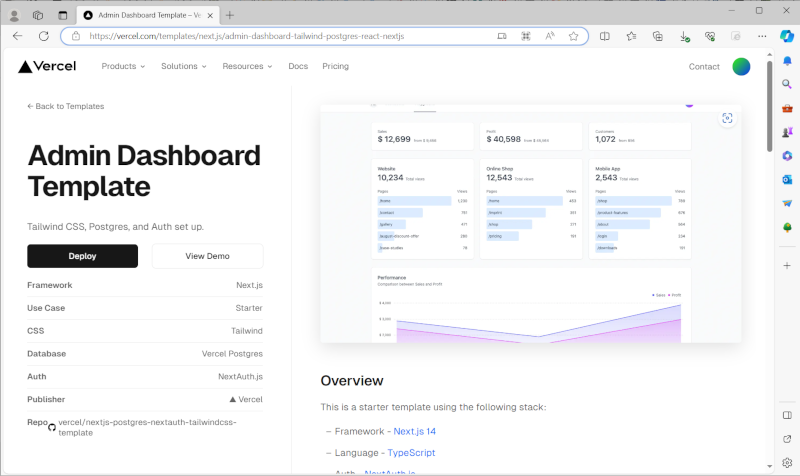Click the Next.js framework value
Screen dimensions: 800x476
point(249,285)
